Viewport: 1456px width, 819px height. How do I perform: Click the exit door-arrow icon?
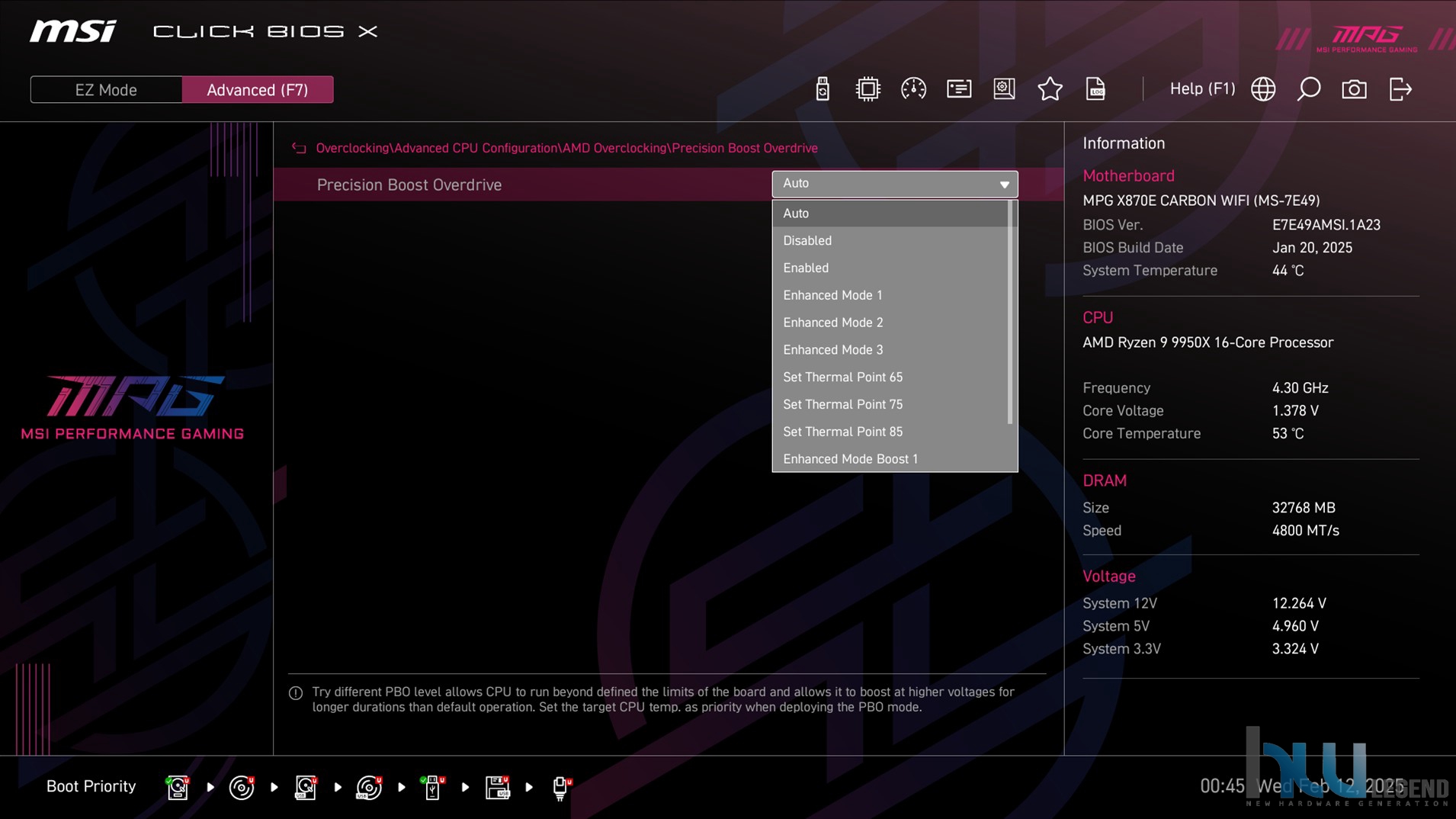(1400, 89)
